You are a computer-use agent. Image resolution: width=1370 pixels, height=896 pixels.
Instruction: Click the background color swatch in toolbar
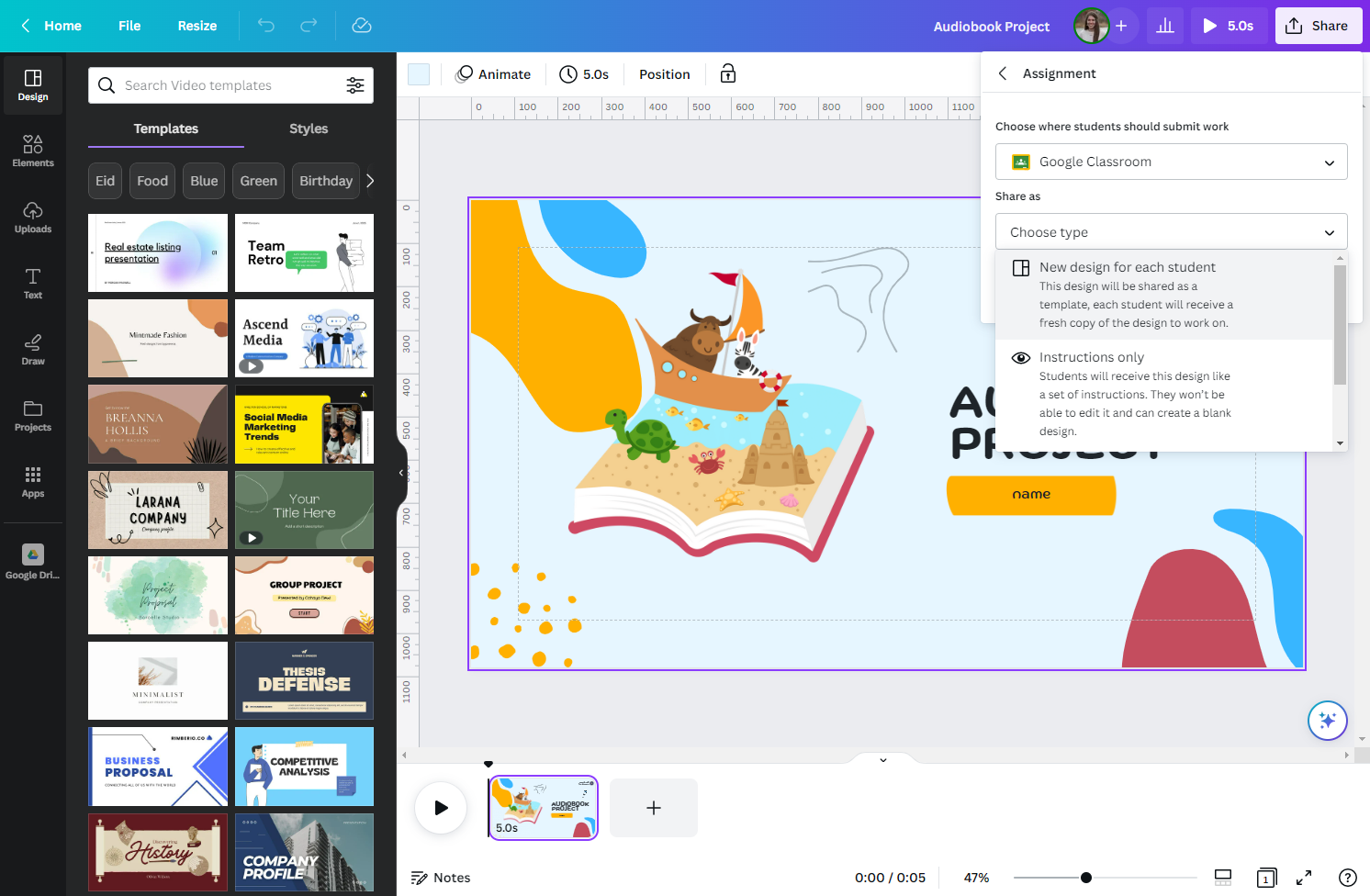(419, 74)
